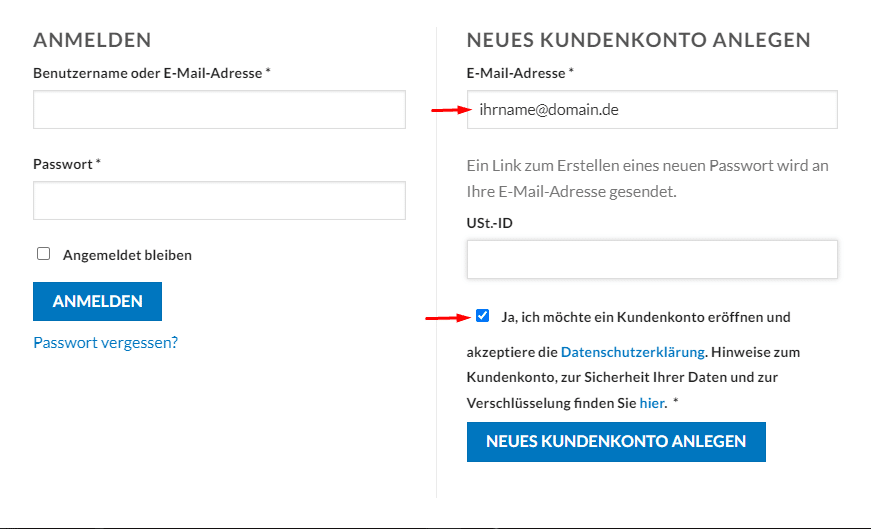Screen dimensions: 871x529
Task: Click into the USt.-ID input field
Action: [x=652, y=259]
